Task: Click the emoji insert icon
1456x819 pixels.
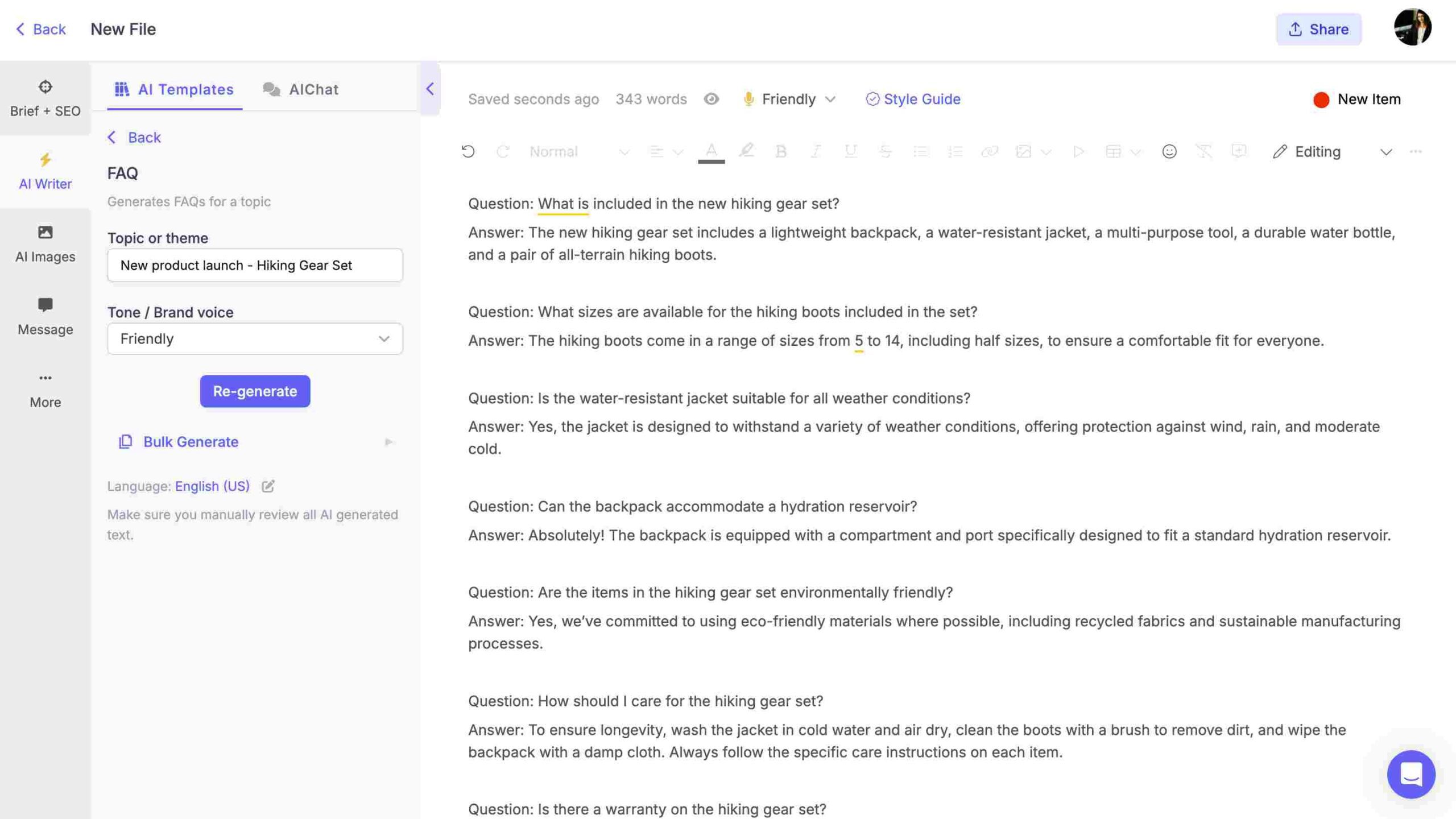Action: [x=1169, y=152]
